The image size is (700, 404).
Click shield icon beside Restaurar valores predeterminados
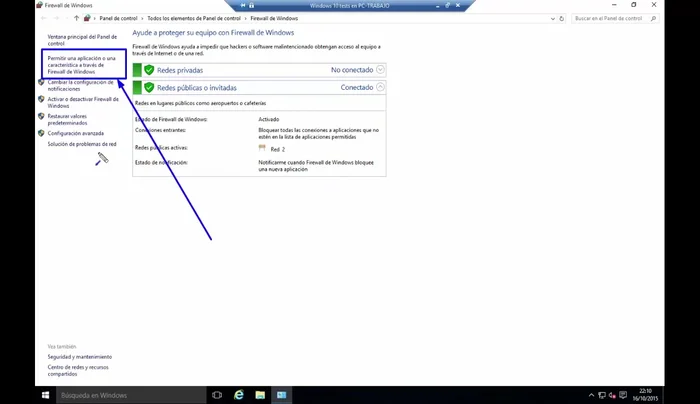(x=41, y=116)
